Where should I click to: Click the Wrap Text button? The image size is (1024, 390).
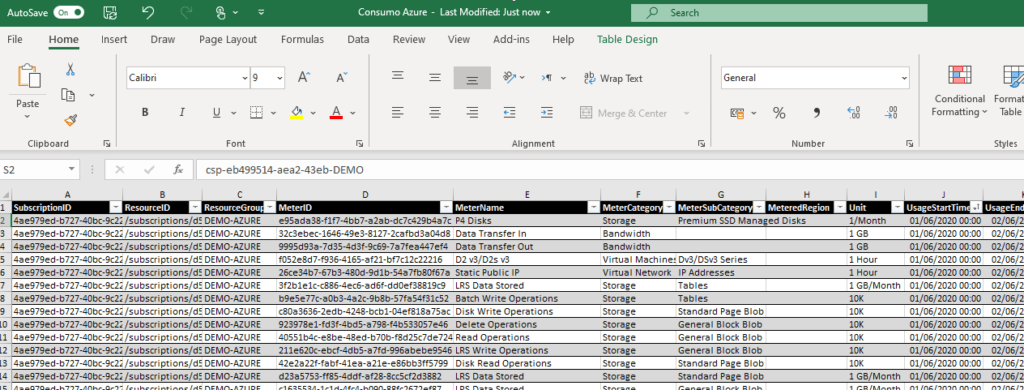point(613,78)
